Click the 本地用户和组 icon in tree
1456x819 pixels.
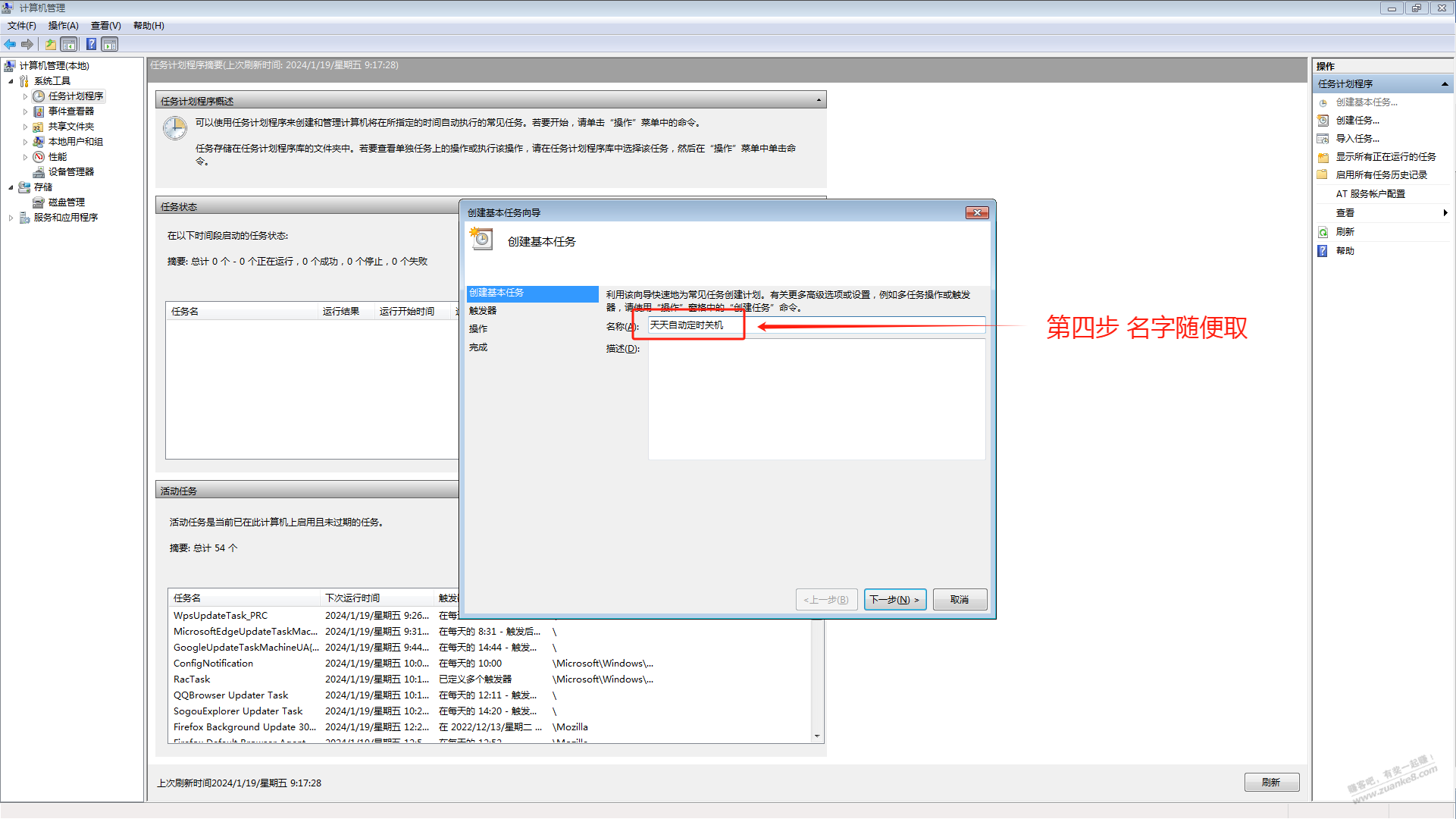pyautogui.click(x=39, y=142)
